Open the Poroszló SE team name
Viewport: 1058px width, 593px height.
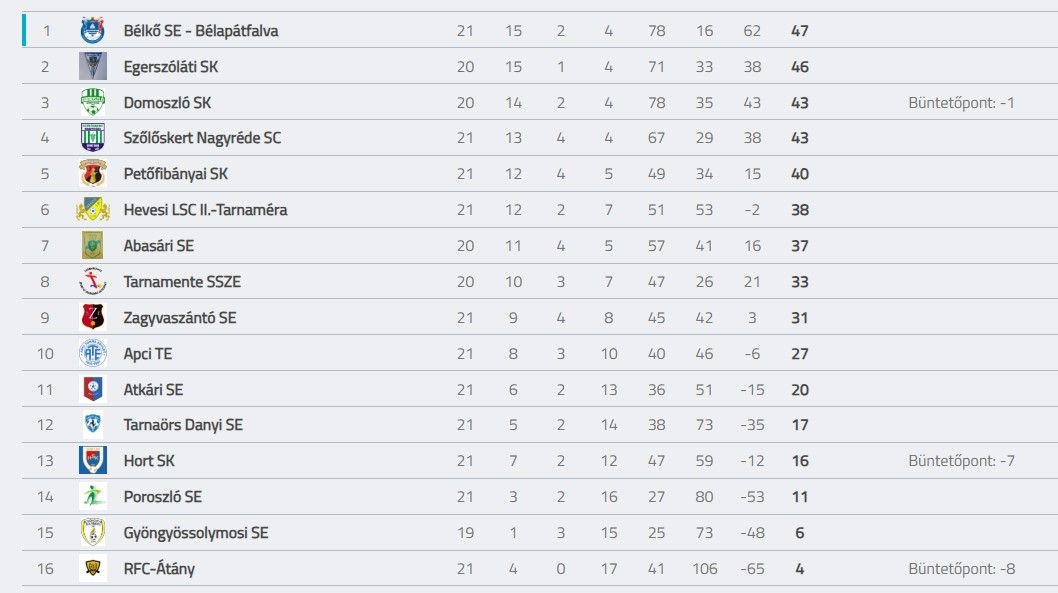[163, 497]
